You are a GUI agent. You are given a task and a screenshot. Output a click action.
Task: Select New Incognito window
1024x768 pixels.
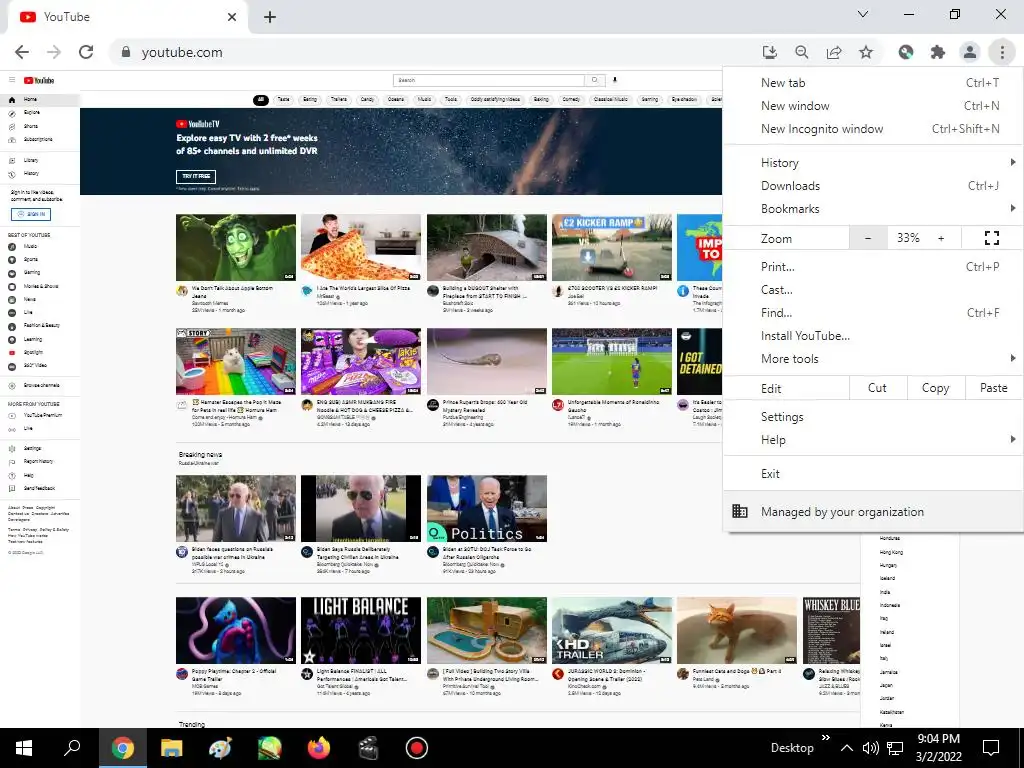(x=873, y=129)
